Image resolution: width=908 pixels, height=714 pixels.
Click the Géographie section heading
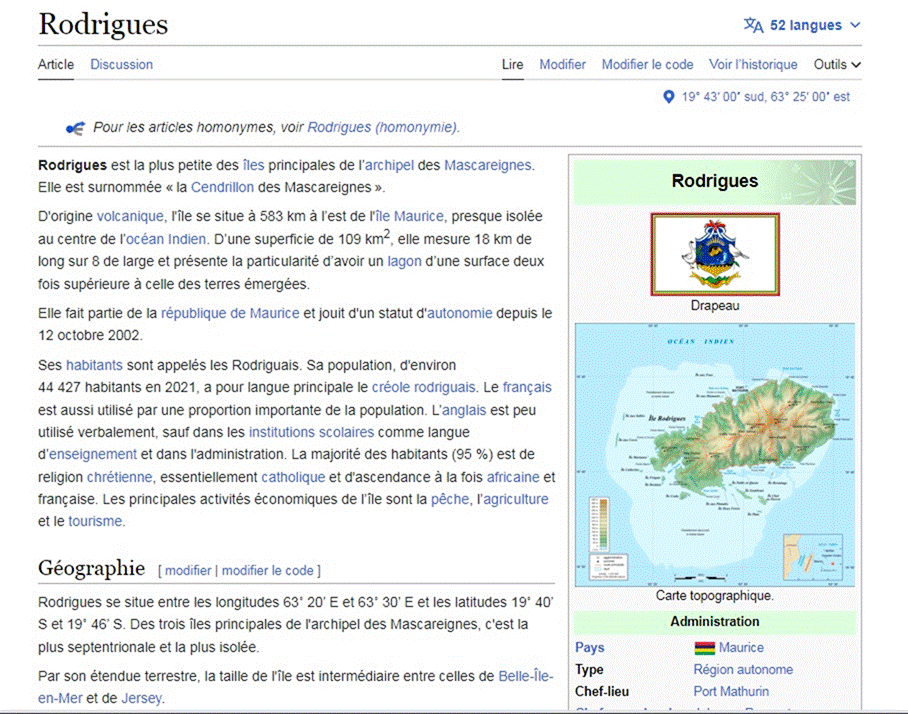pos(91,568)
